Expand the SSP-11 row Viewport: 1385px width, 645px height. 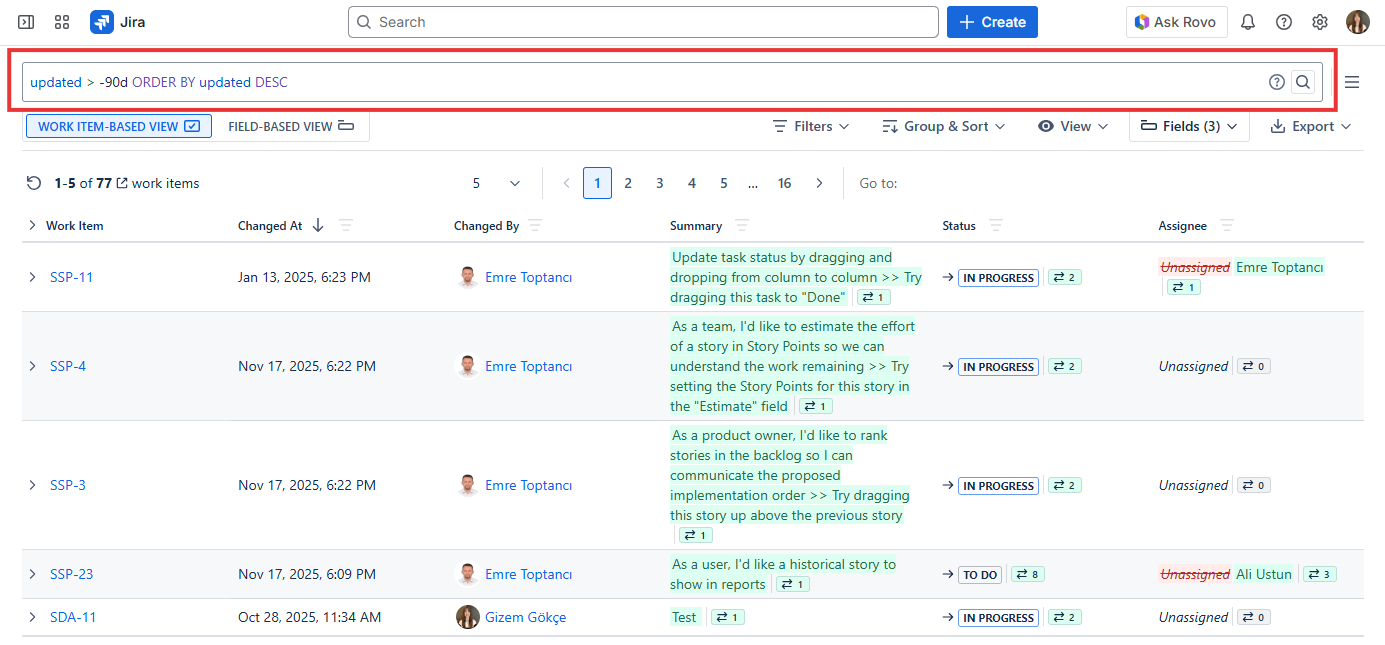(32, 277)
